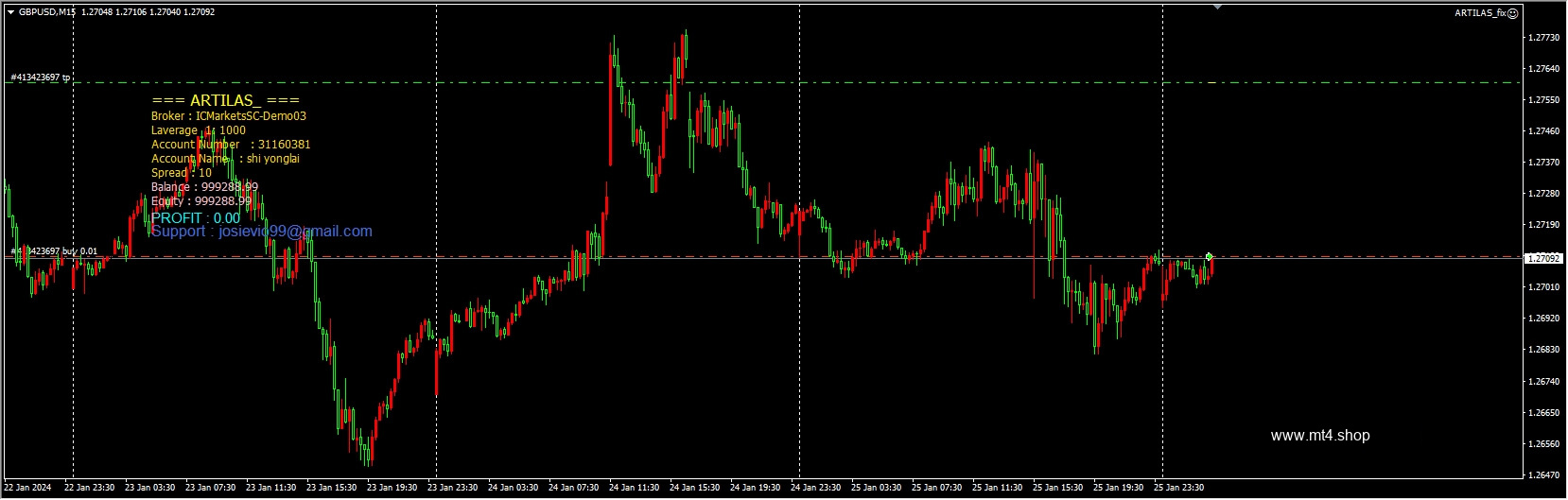Select the green buy entry arrow marker
Screen dimensions: 1568x500
(x=1210, y=256)
